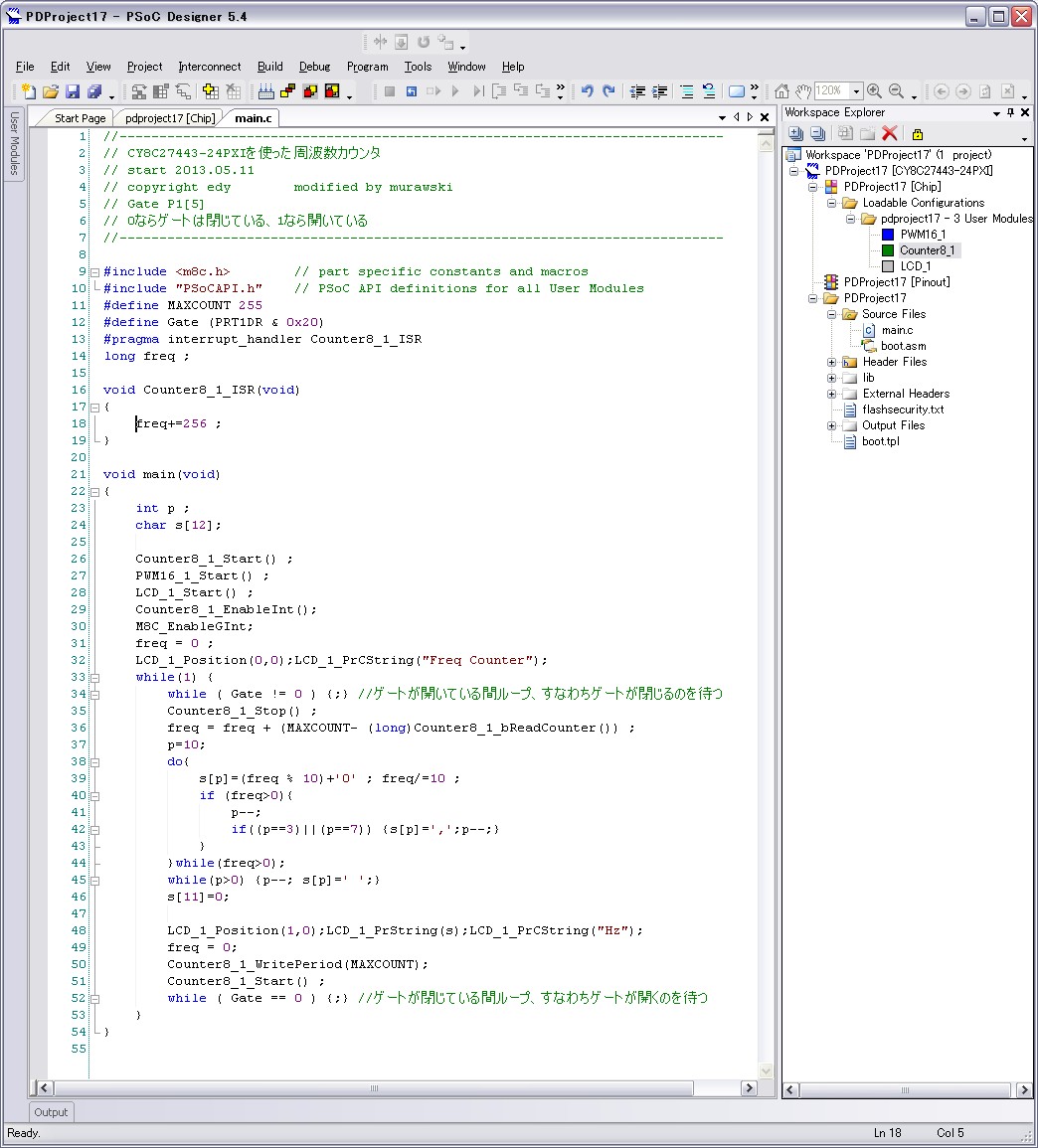Expand the Output Files folder
Viewport: 1038px width, 1148px height.
click(831, 425)
